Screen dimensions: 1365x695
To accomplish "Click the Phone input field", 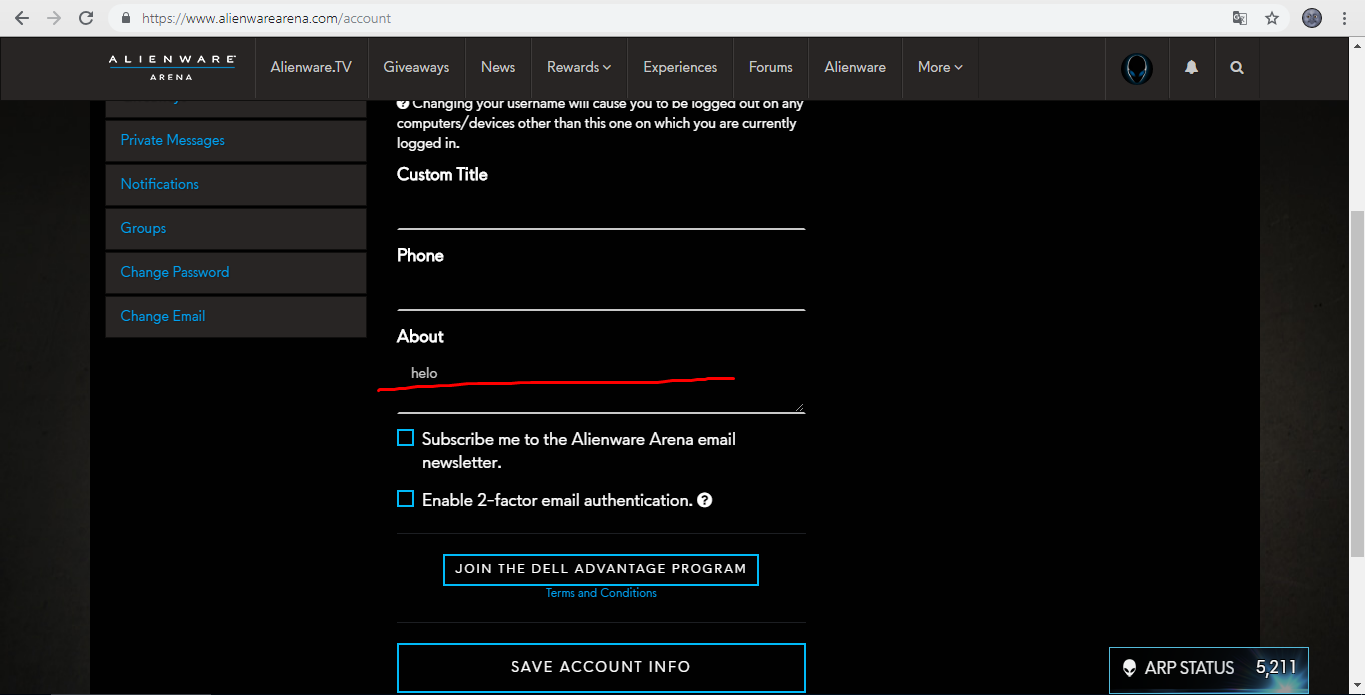I will coord(601,292).
